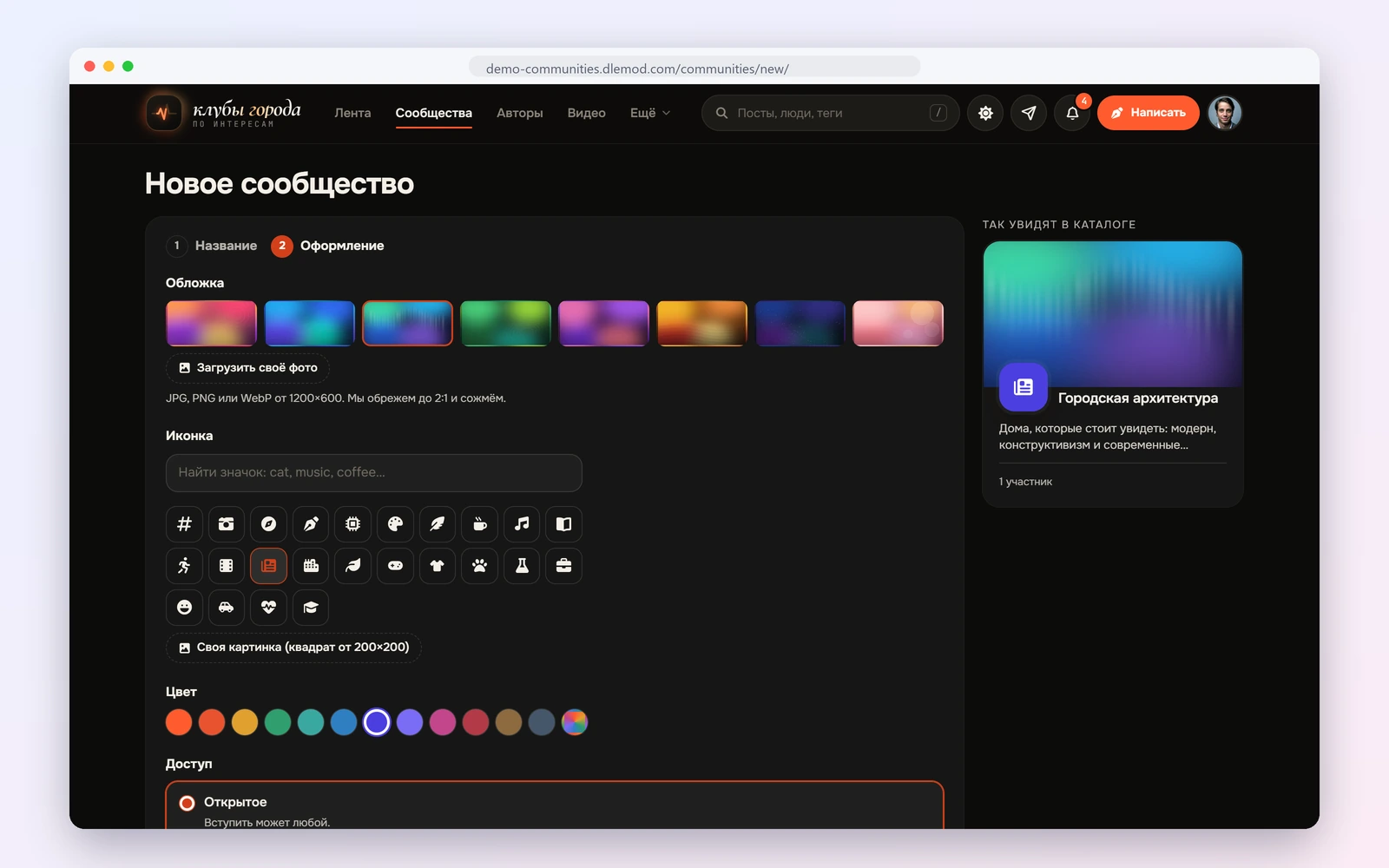Pick the microchip icon
This screenshot has height=868, width=1389.
click(352, 524)
